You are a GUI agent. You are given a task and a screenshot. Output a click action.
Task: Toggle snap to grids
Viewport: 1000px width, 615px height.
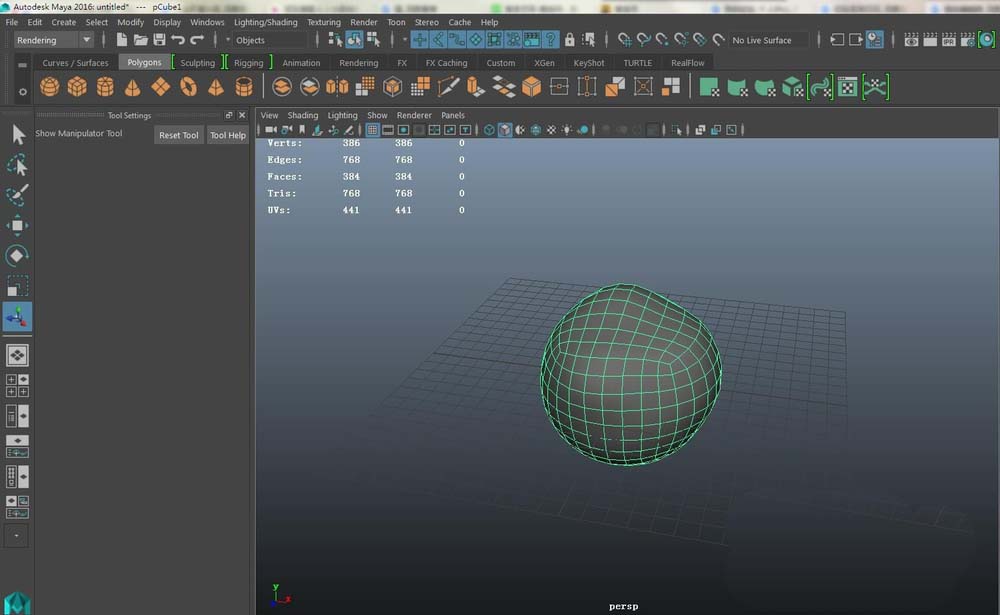click(x=419, y=40)
